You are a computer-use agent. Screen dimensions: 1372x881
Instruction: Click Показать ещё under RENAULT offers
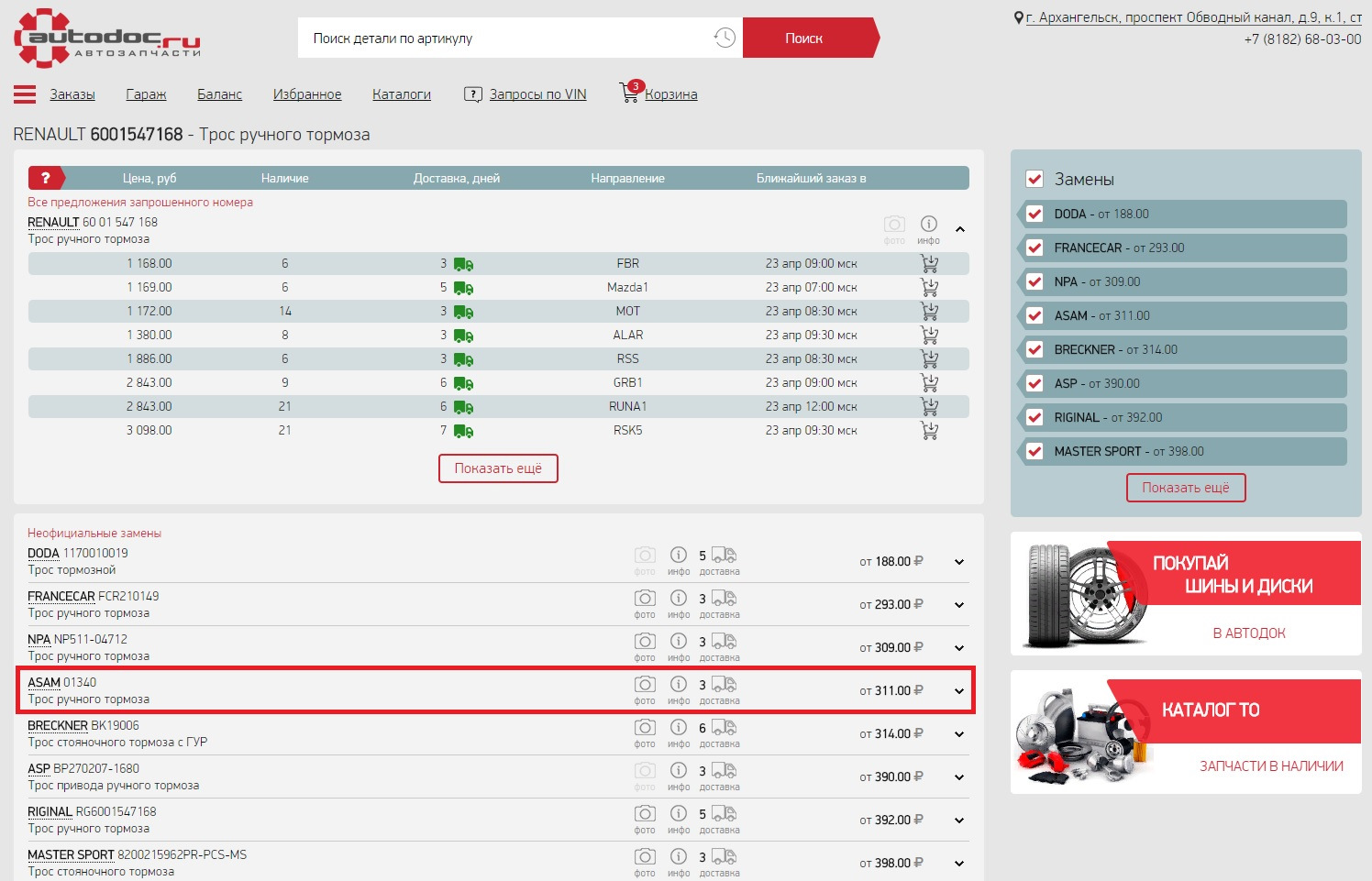498,468
